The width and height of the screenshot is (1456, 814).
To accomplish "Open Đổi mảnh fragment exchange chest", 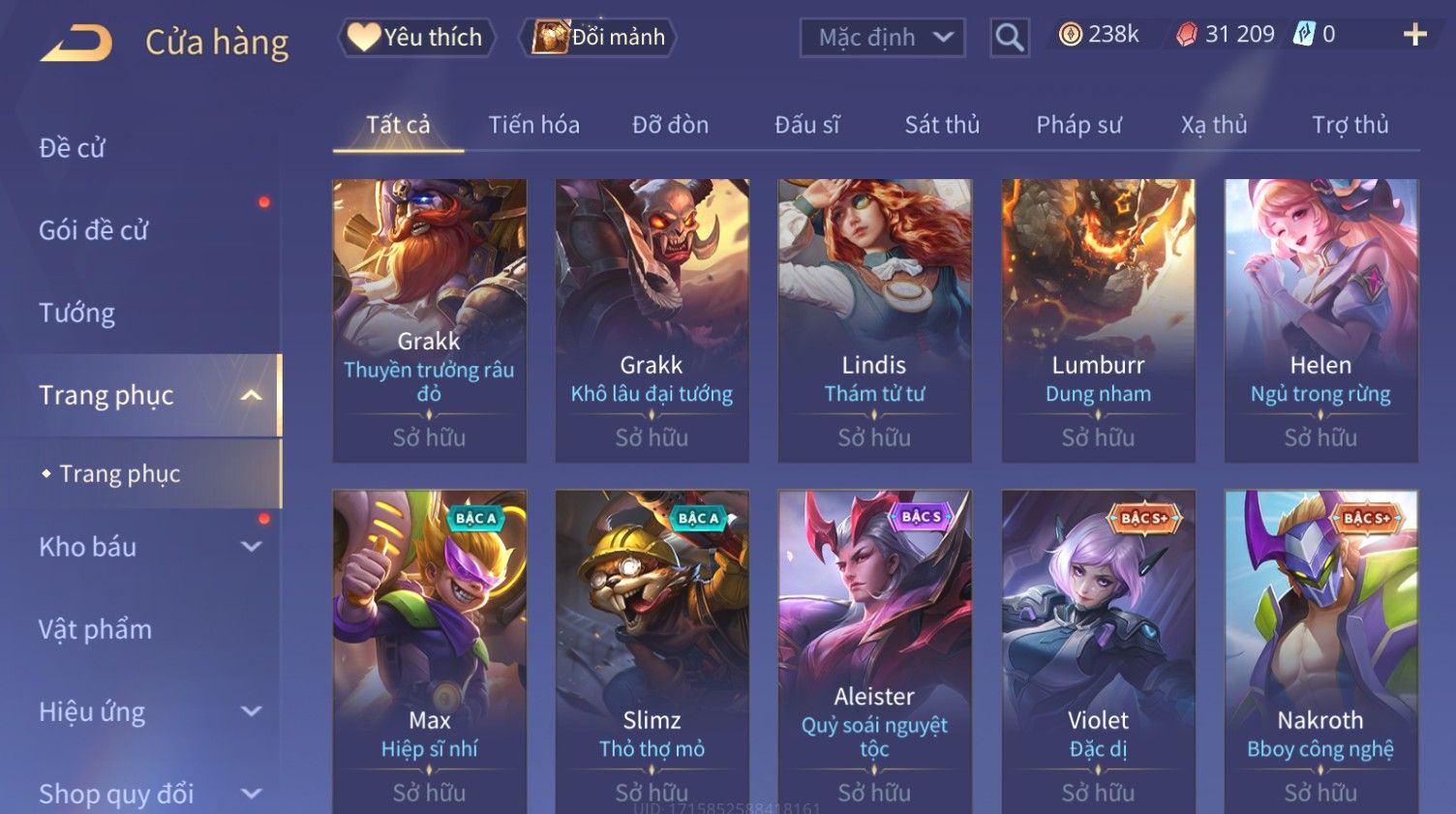I will (597, 37).
